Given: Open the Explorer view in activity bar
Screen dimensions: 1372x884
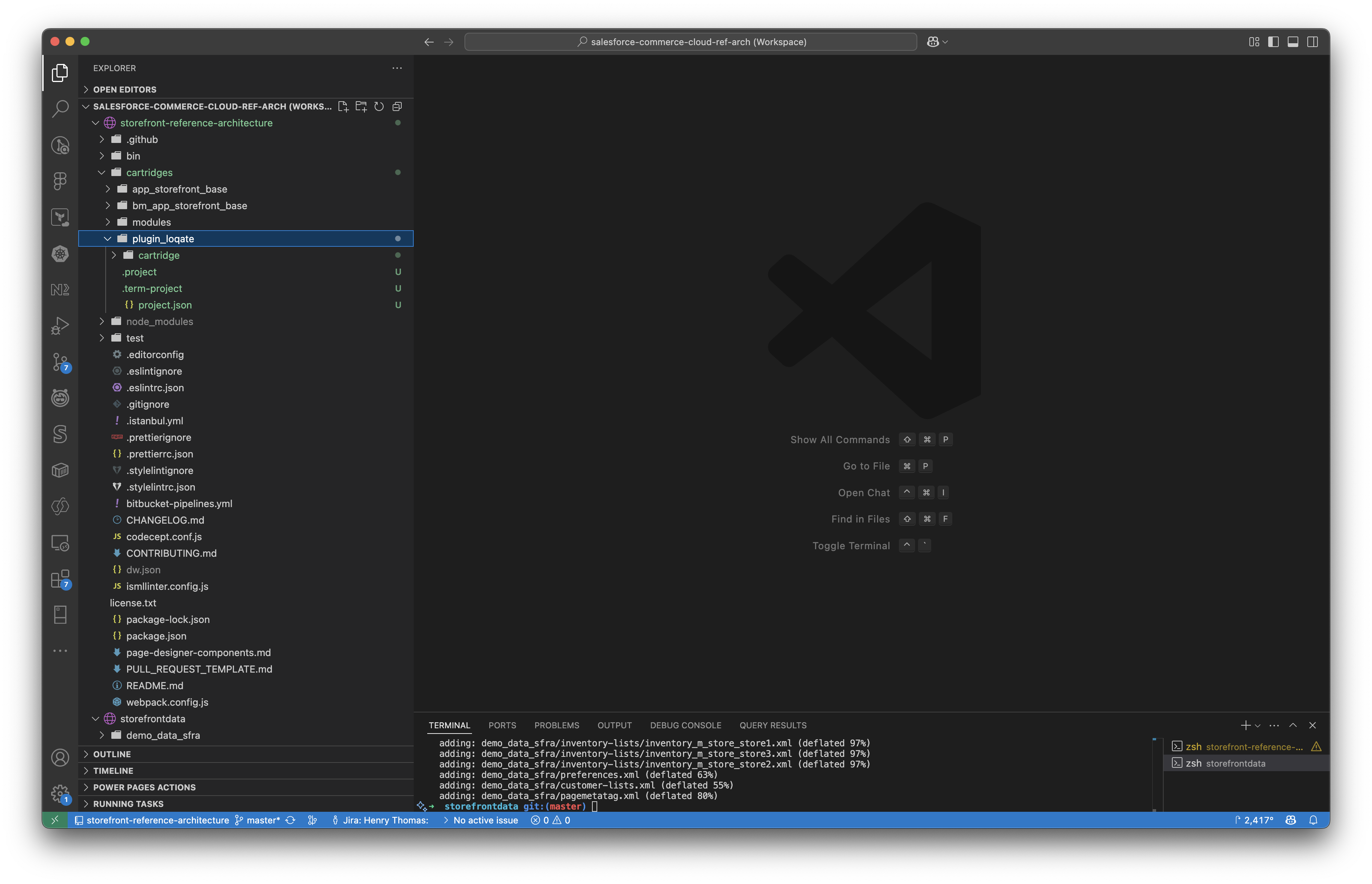Looking at the screenshot, I should coord(60,73).
